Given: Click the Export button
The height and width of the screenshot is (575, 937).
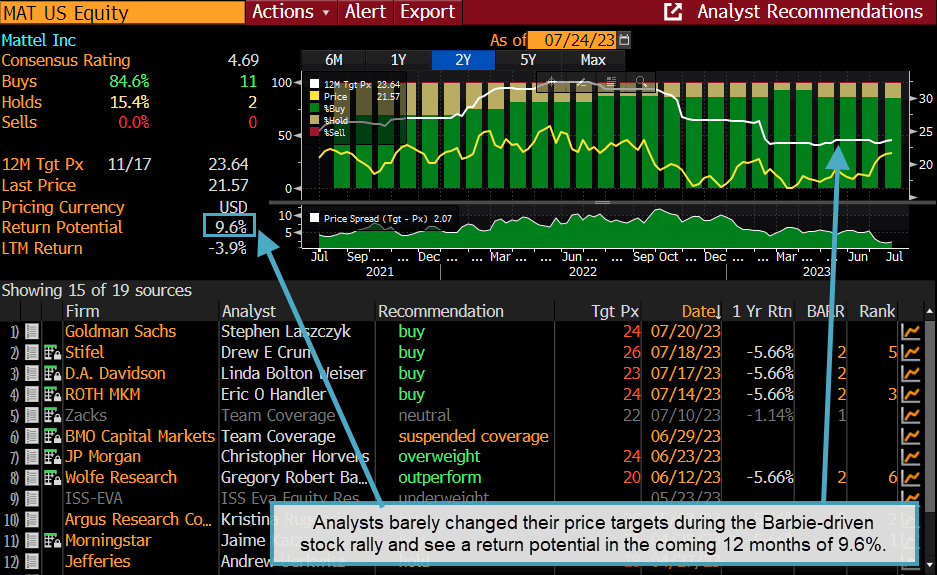Looking at the screenshot, I should pyautogui.click(x=427, y=12).
